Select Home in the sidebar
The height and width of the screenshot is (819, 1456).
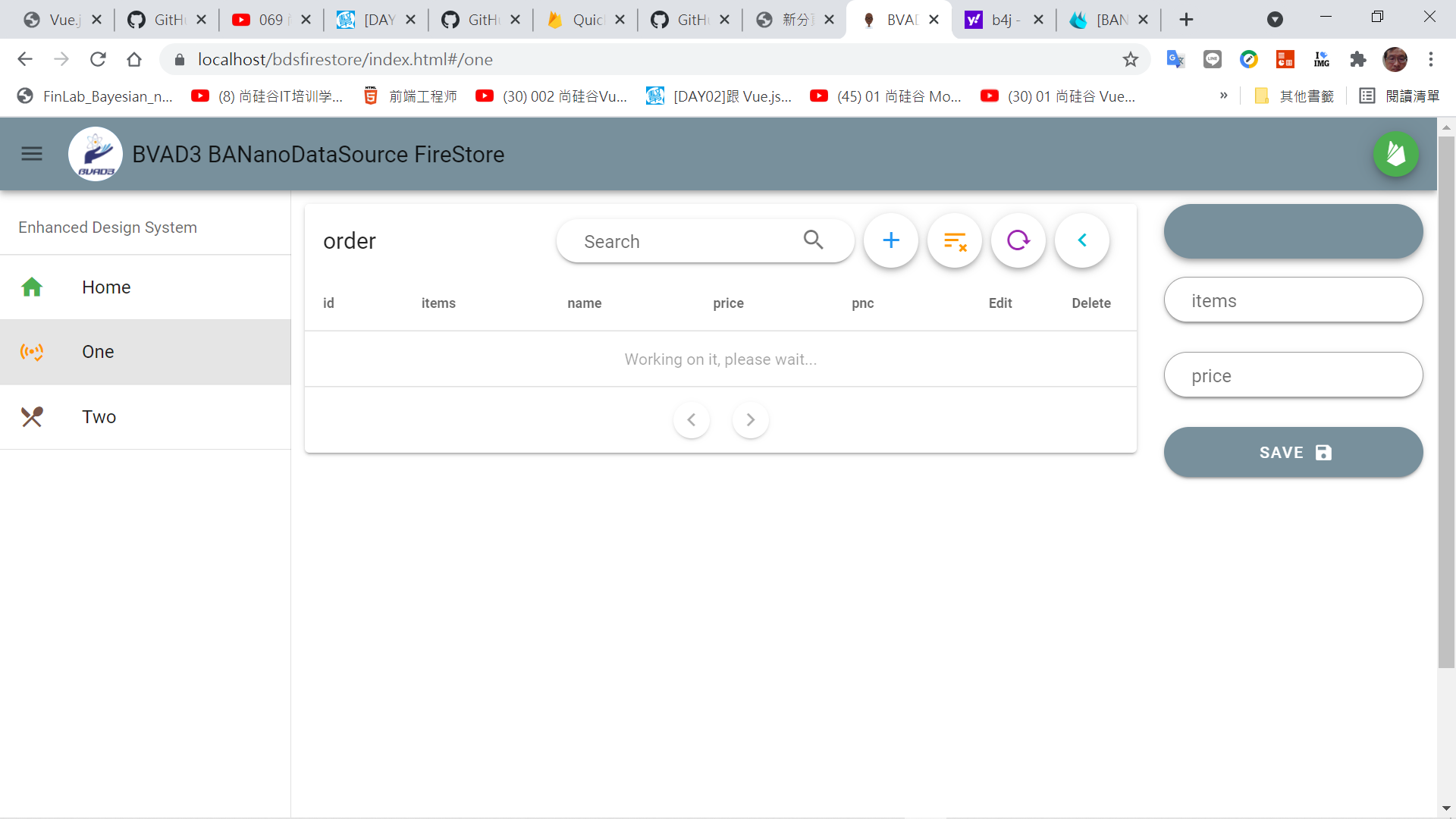106,287
